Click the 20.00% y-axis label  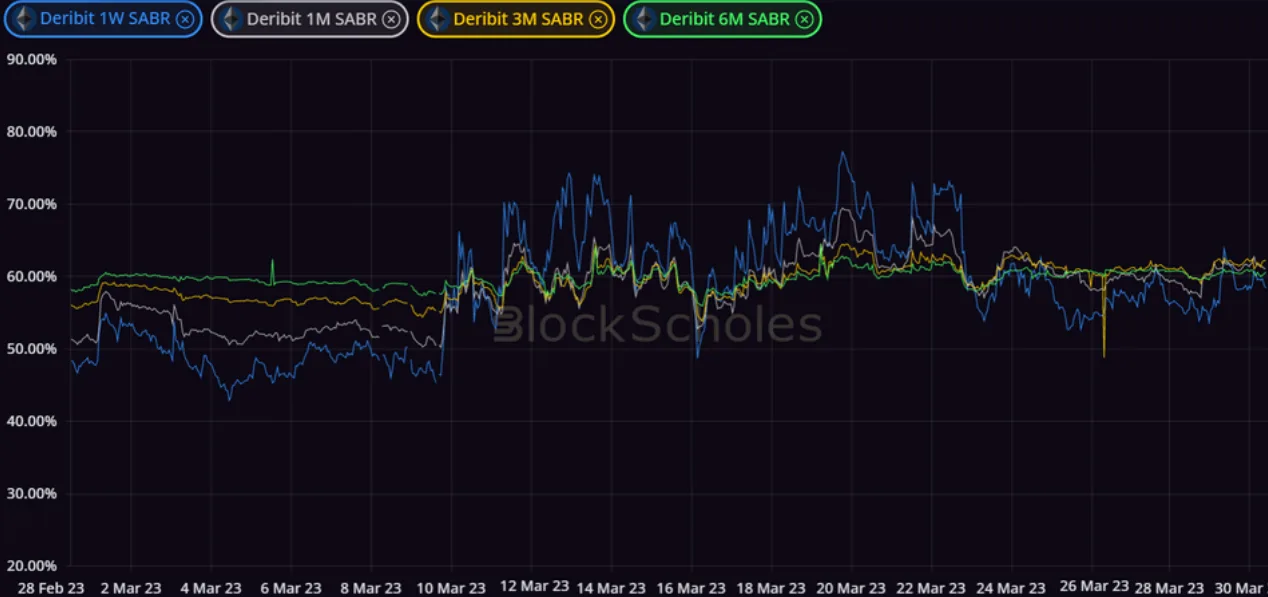pos(31,565)
